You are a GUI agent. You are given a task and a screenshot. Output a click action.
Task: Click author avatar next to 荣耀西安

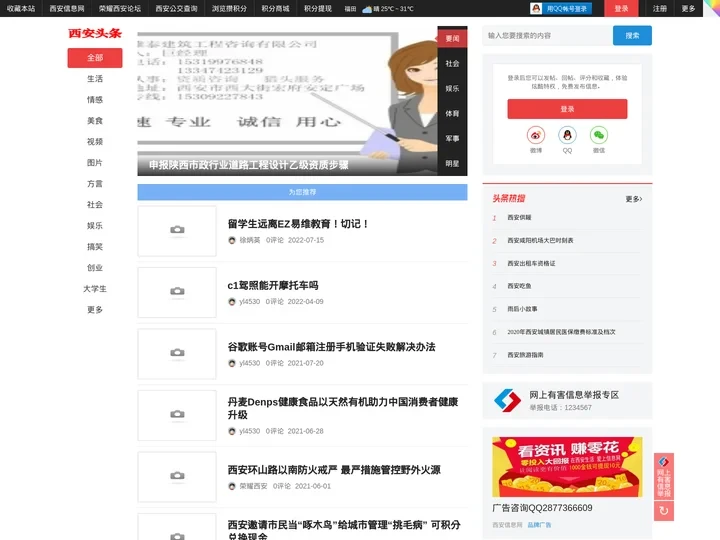[232, 486]
